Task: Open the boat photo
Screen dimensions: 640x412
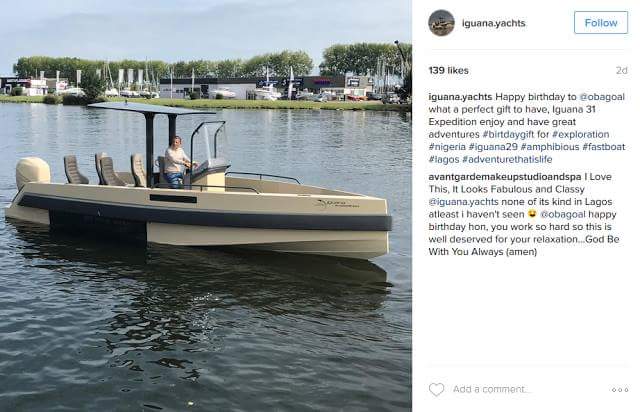Action: [206, 206]
